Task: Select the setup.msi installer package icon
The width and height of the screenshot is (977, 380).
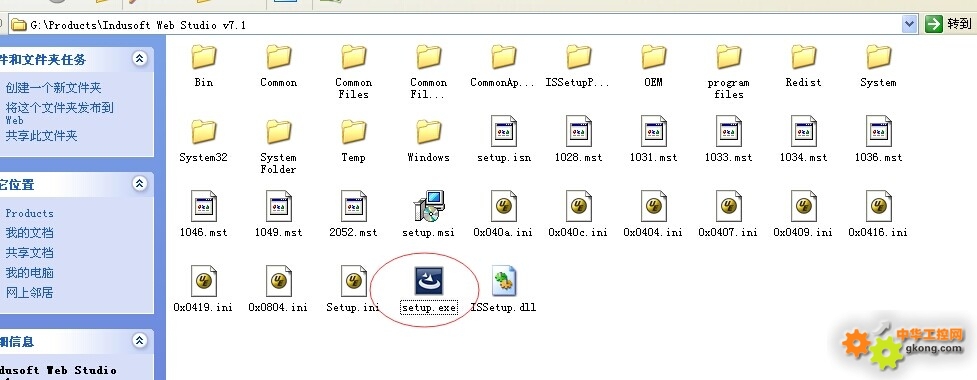Action: [429, 206]
